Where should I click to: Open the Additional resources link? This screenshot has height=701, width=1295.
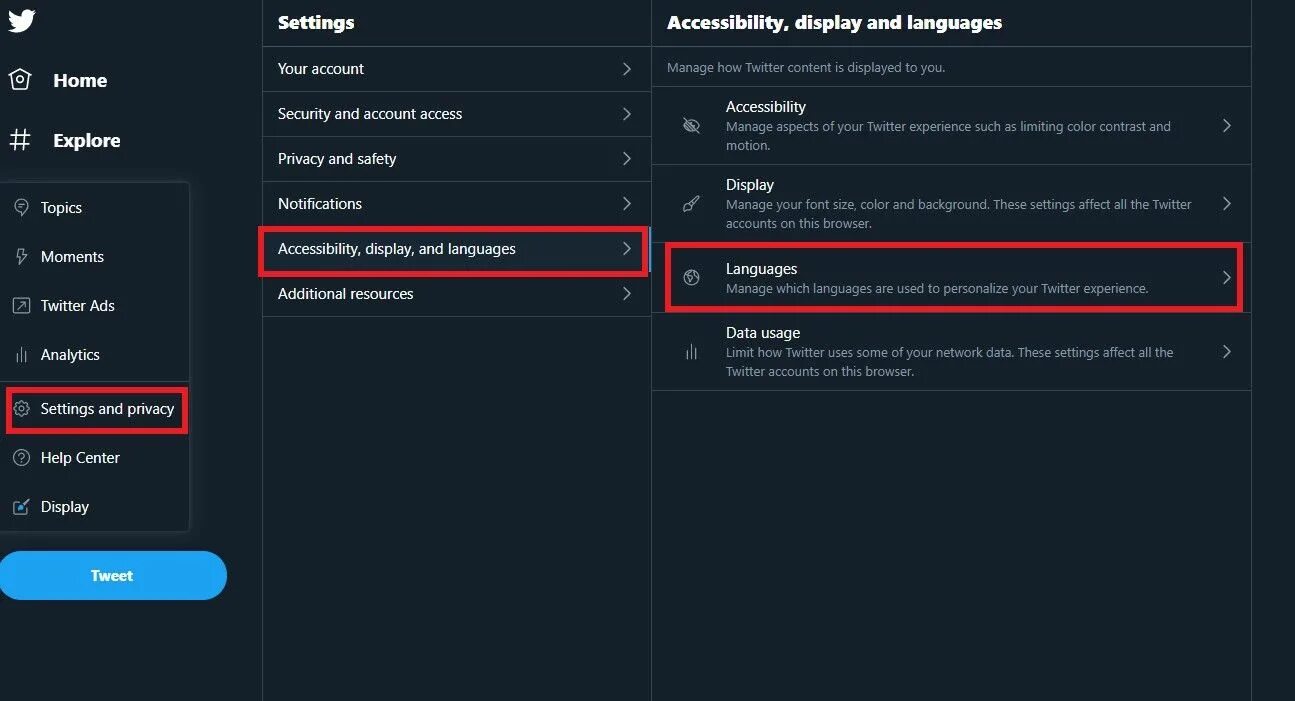click(345, 294)
